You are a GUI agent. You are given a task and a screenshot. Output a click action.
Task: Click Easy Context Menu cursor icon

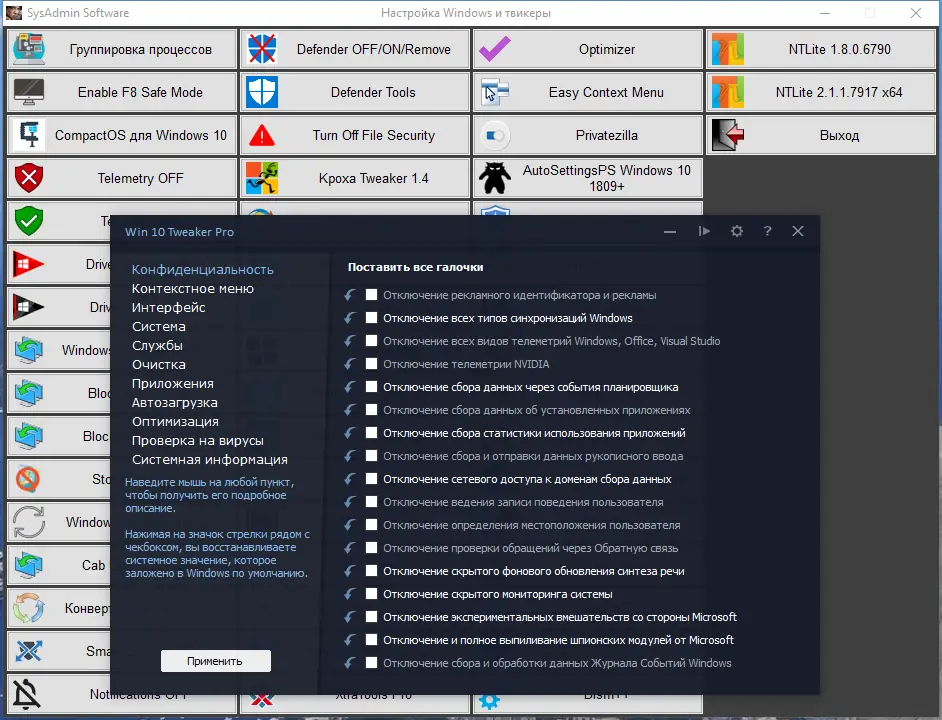pyautogui.click(x=494, y=92)
